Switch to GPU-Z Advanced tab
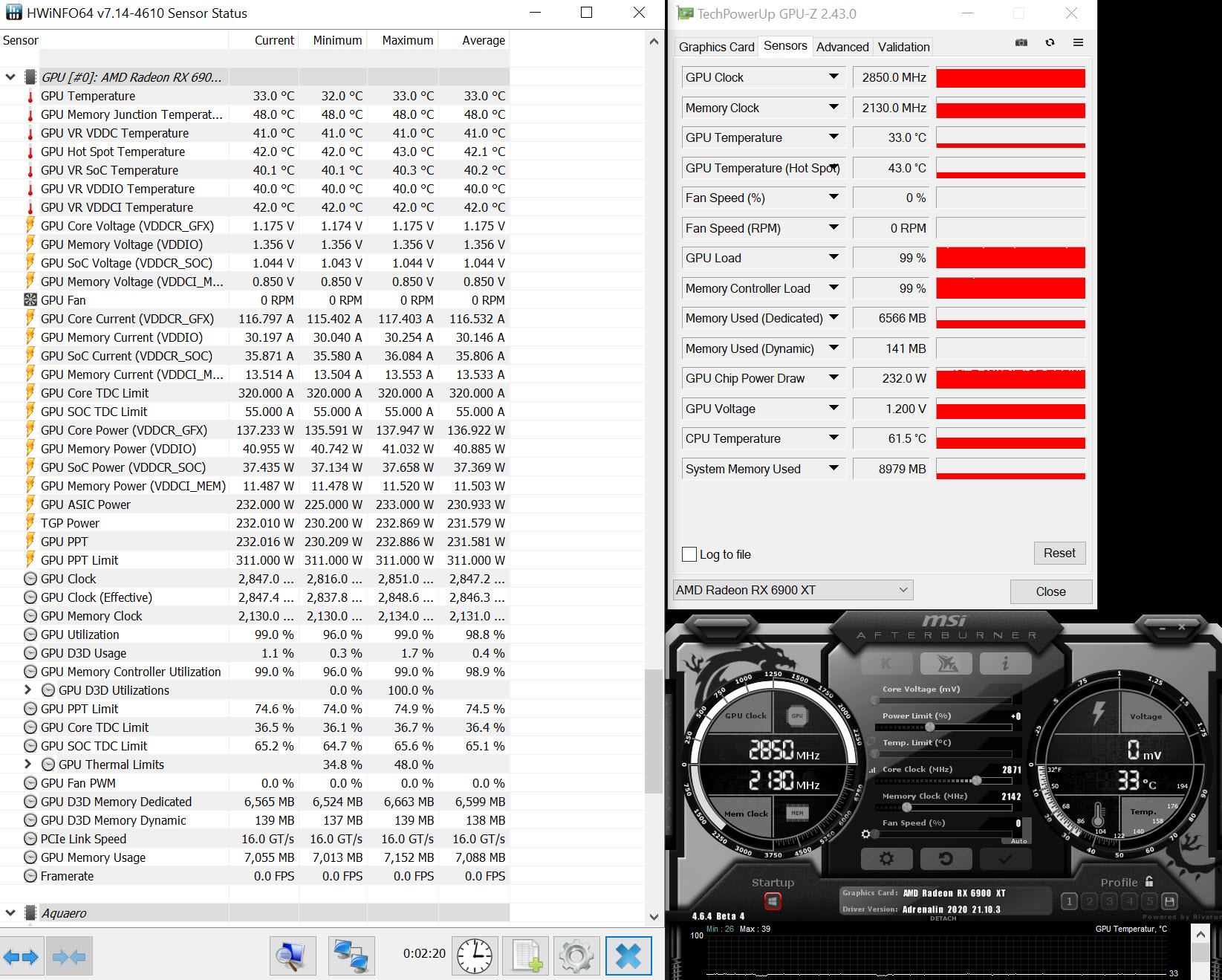The height and width of the screenshot is (980, 1222). click(842, 47)
